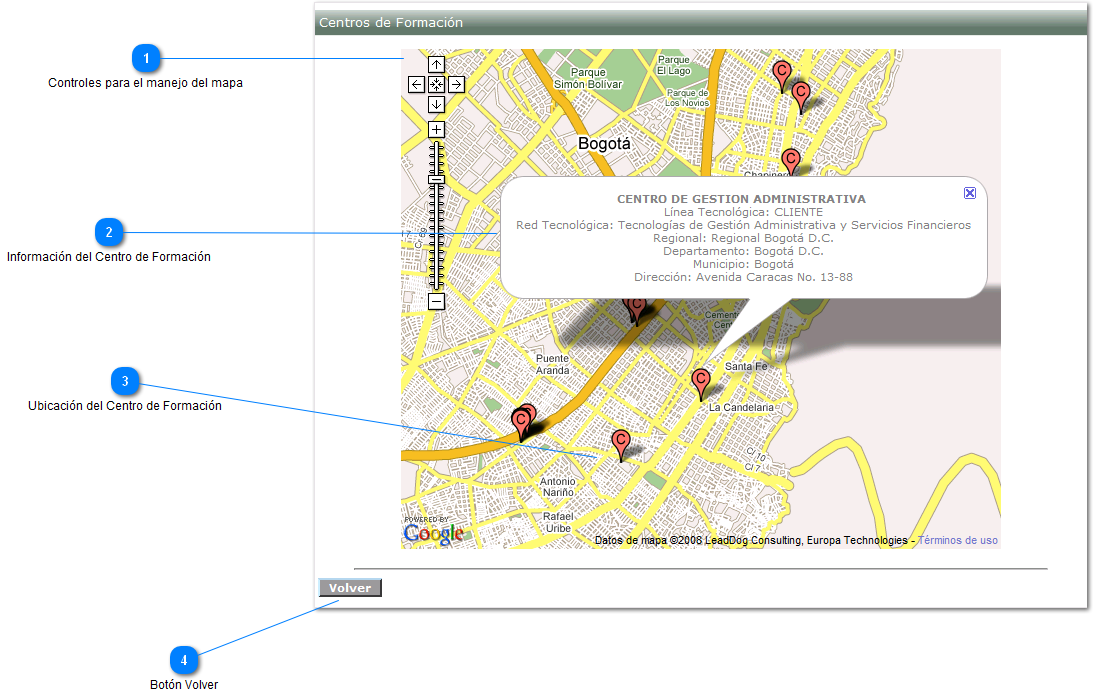This screenshot has width=1100, height=695.
Task: Open the Términos de uso link
Action: 957,540
